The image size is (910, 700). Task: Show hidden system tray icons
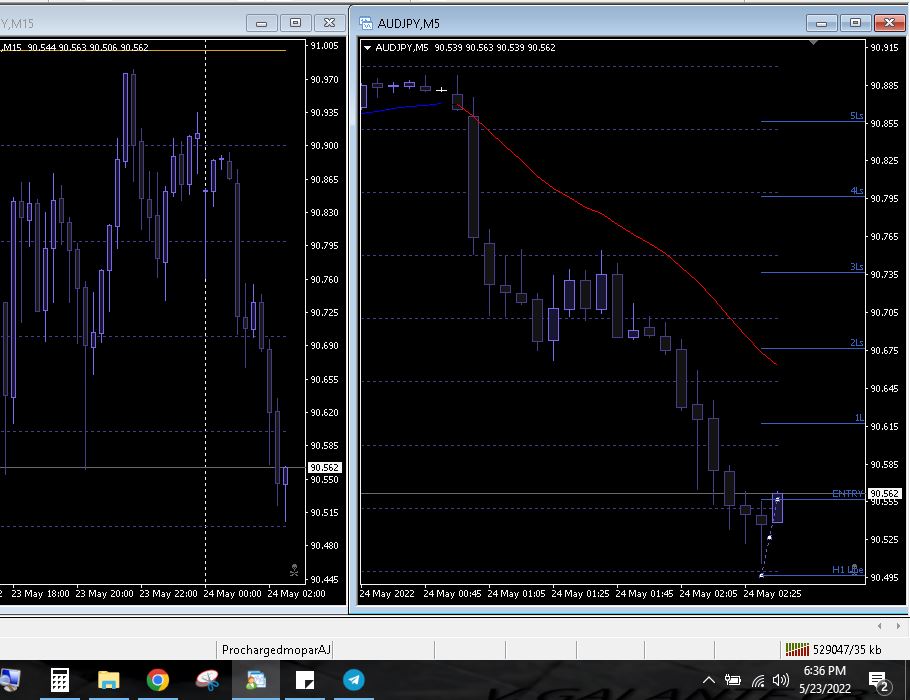coord(709,680)
